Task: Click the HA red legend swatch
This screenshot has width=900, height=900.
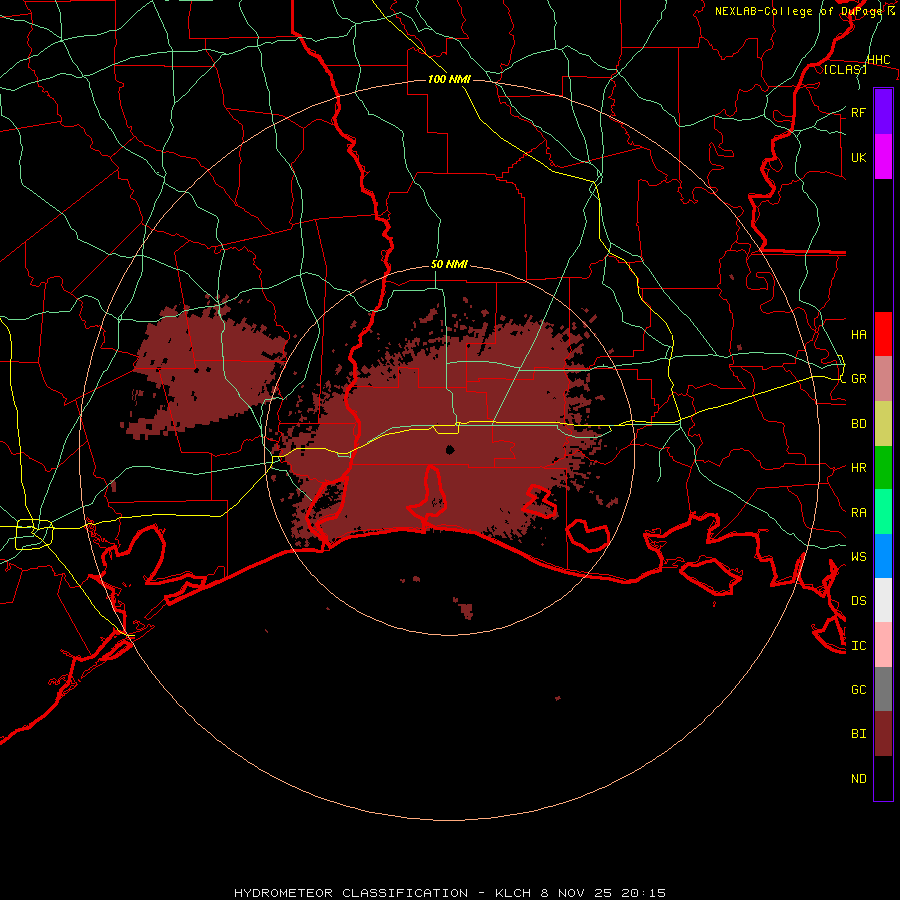Action: (883, 334)
